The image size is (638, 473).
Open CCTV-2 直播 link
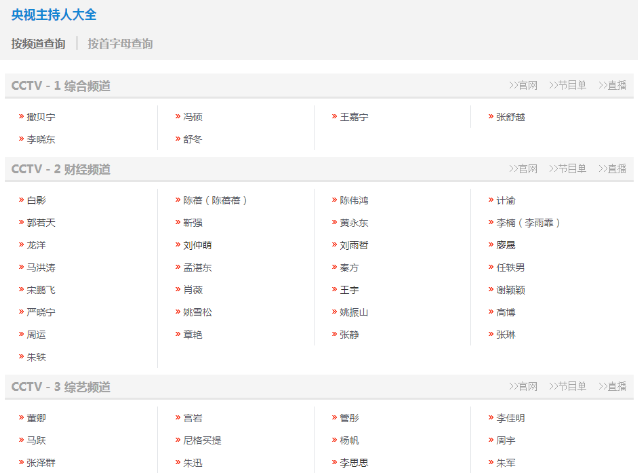[x=612, y=169]
